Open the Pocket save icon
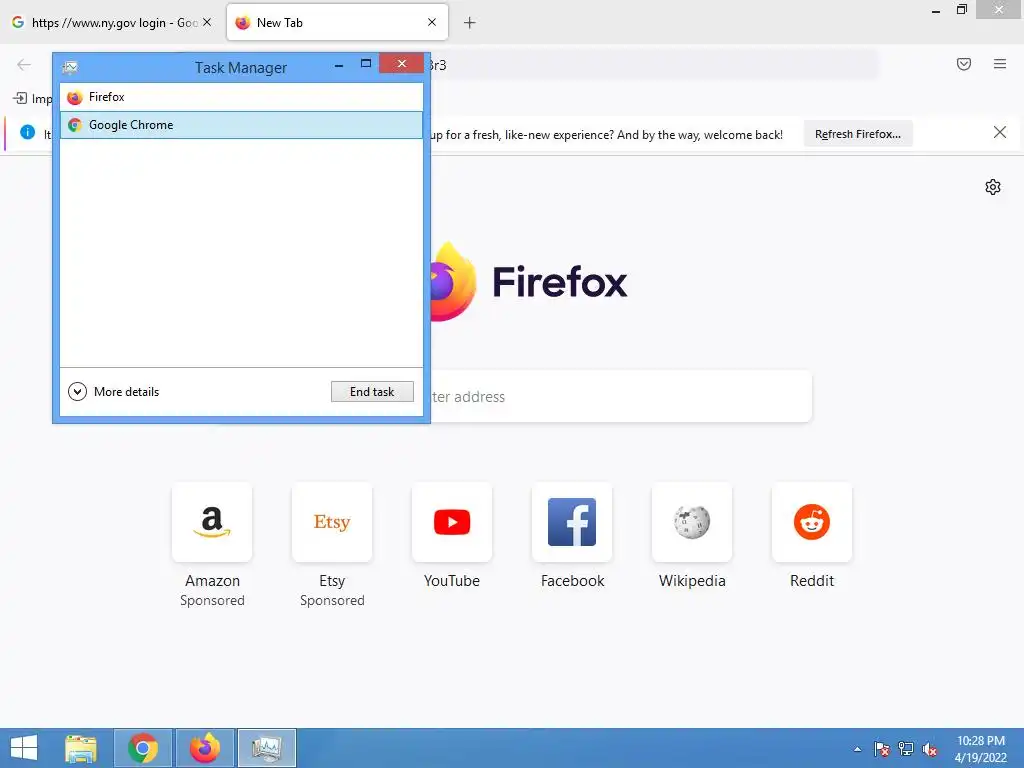 coord(964,64)
